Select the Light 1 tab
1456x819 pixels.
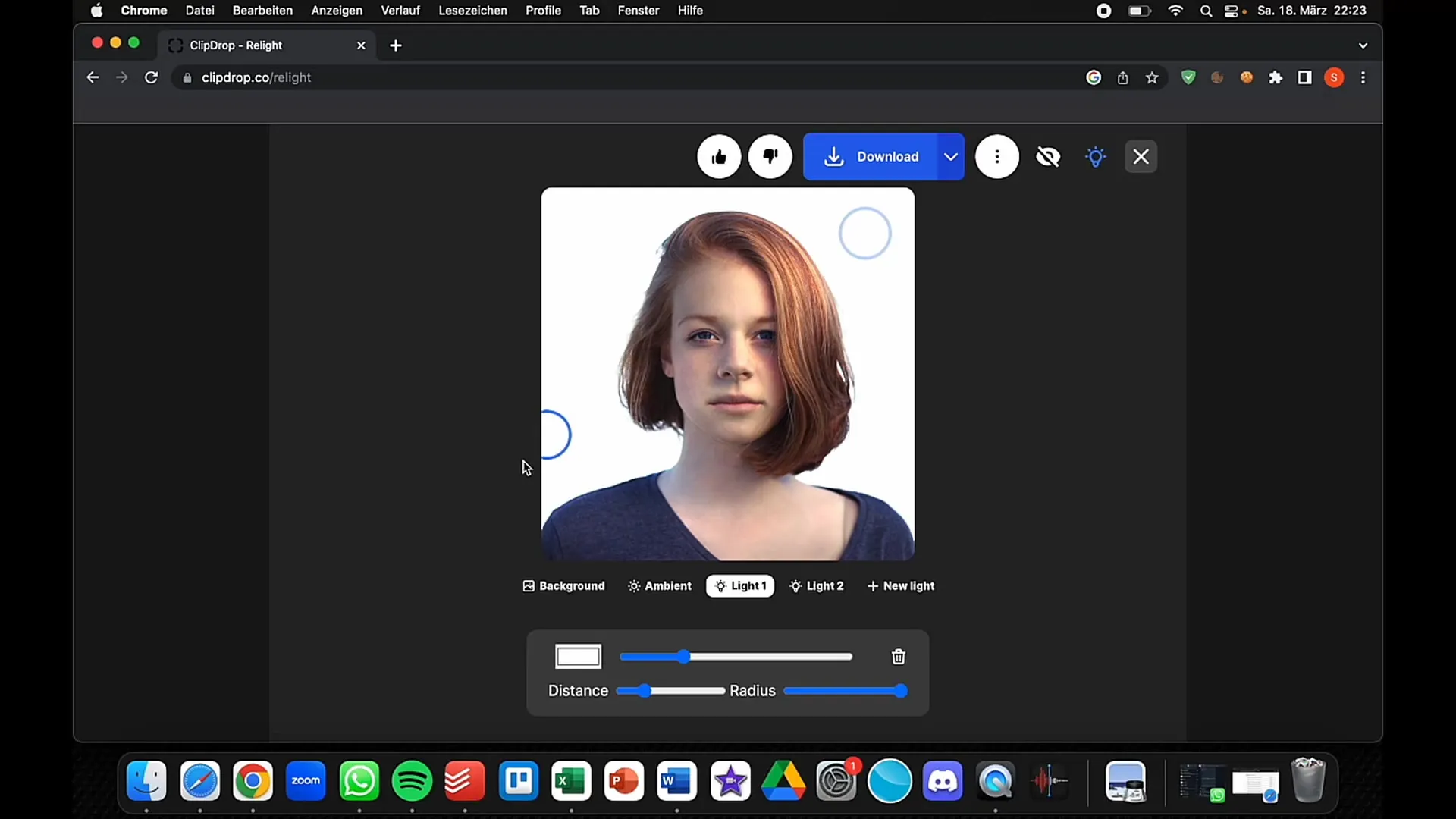(744, 586)
